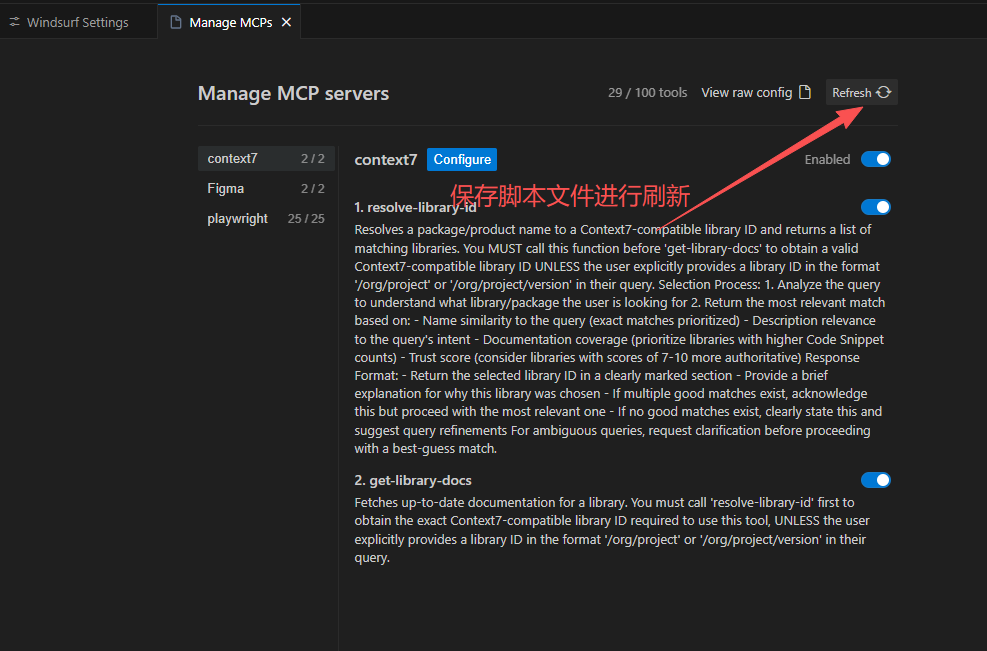Toggle the context7 Enabled switch
987x651 pixels.
coord(876,159)
